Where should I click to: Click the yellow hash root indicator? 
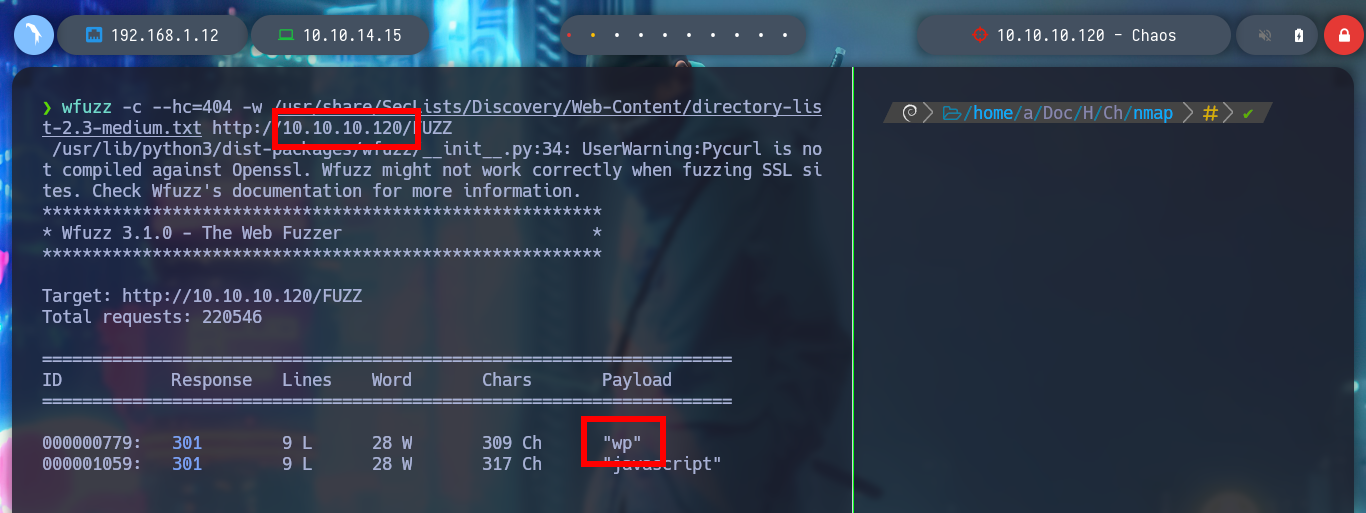click(1210, 113)
